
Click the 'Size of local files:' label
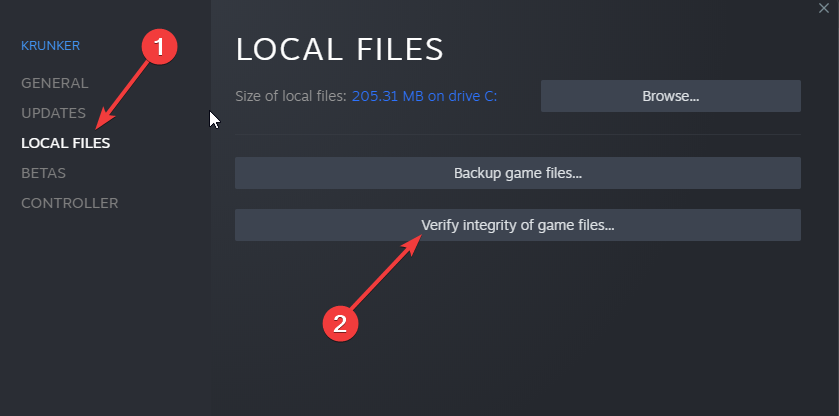[x=291, y=96]
